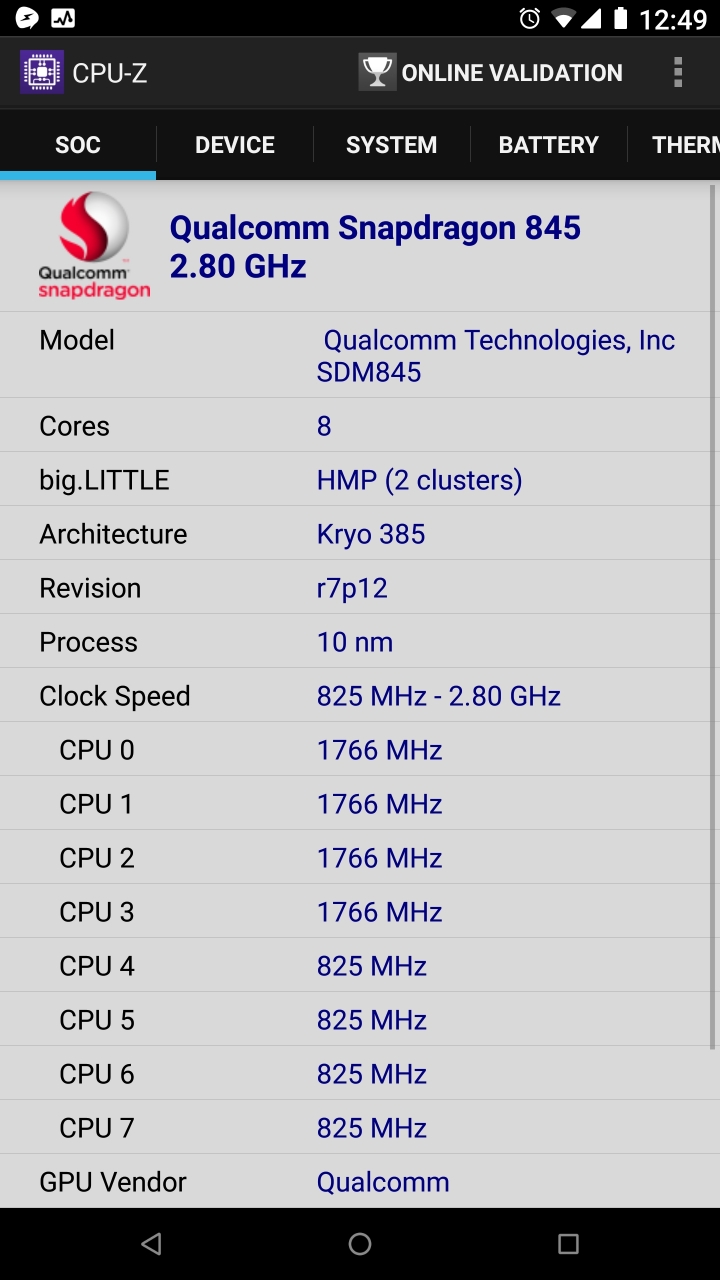Viewport: 720px width, 1280px height.
Task: Tap the CPU 4 frequency row
Action: point(360,965)
